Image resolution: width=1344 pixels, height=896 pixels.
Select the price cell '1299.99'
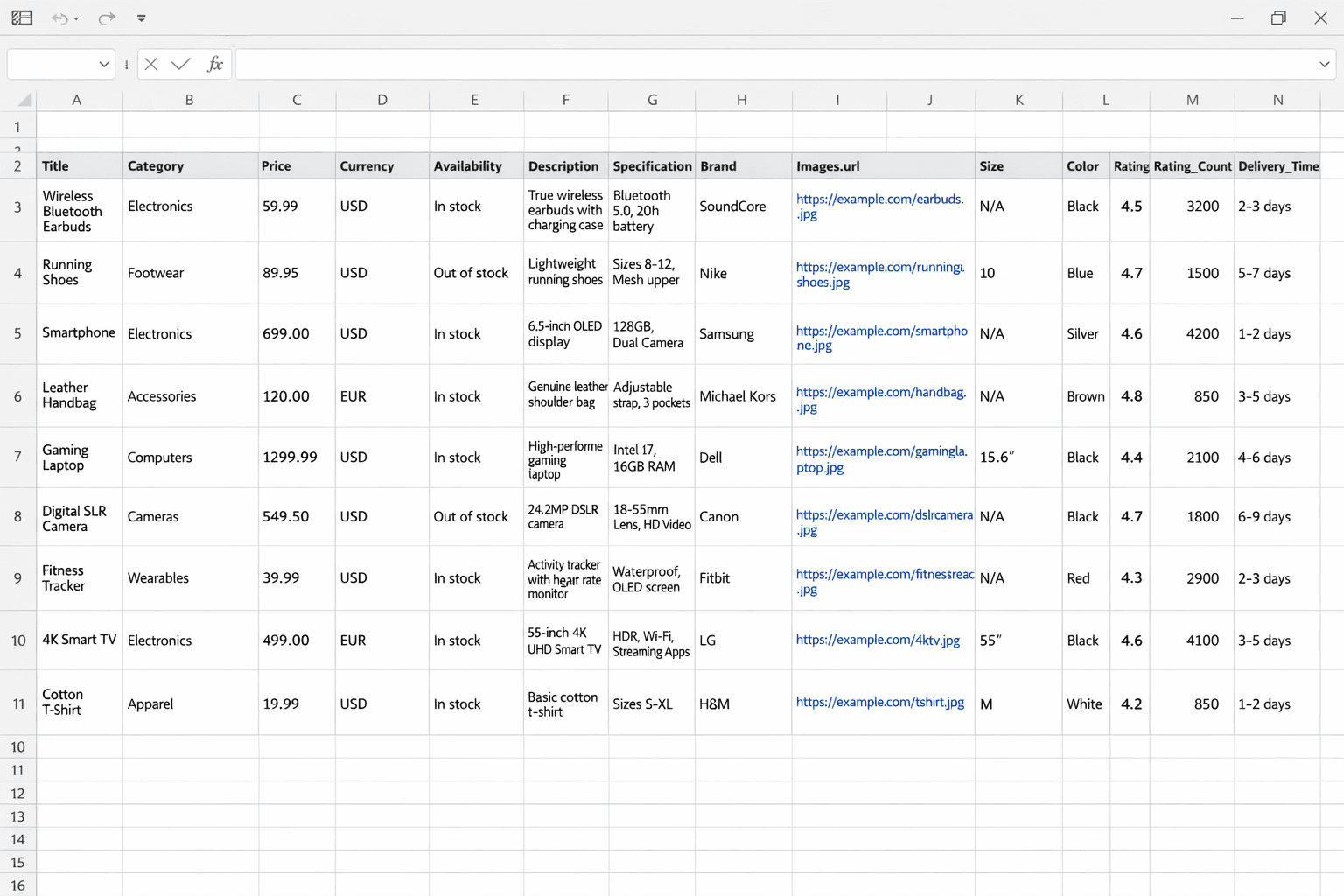tap(297, 458)
